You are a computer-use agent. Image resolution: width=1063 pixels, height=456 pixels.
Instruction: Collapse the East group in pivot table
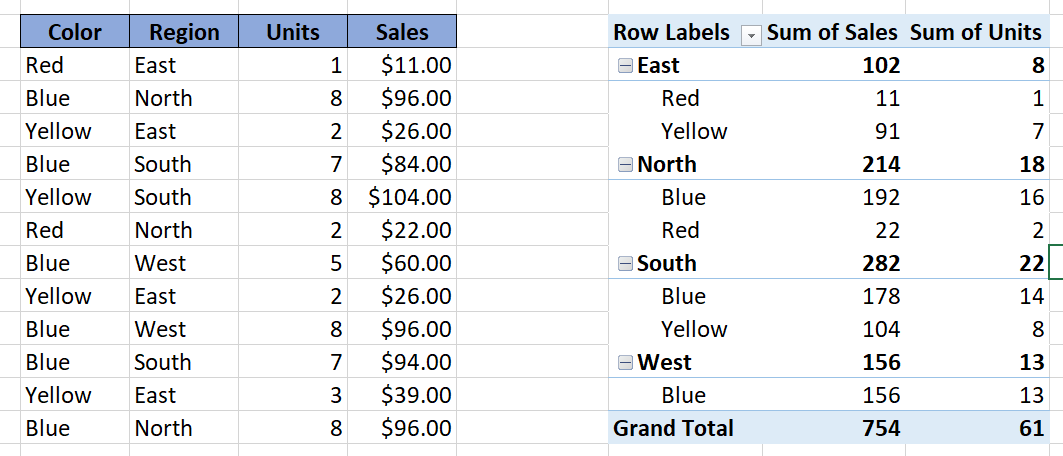pos(626,66)
